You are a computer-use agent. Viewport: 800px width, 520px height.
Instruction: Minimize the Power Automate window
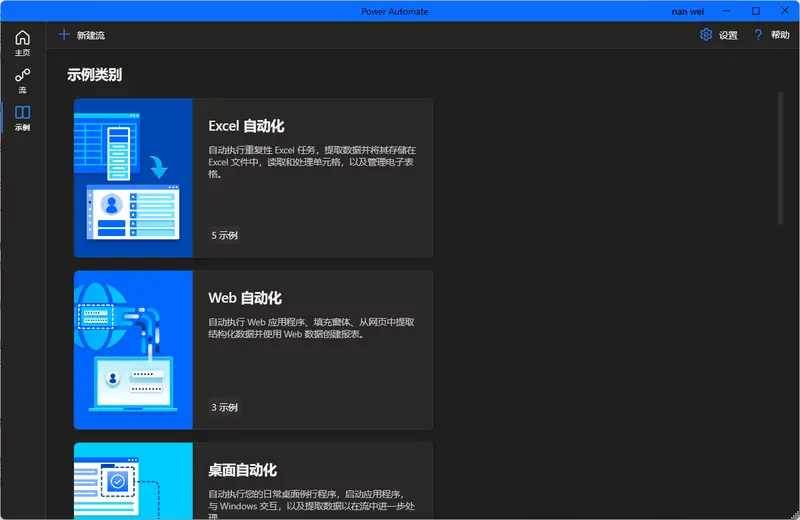coord(727,11)
